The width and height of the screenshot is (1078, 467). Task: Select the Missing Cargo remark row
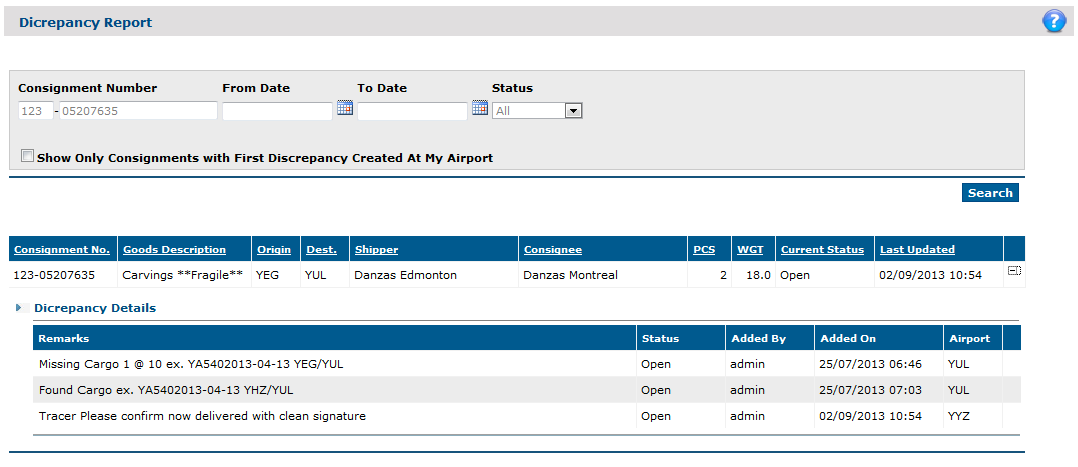coord(527,364)
